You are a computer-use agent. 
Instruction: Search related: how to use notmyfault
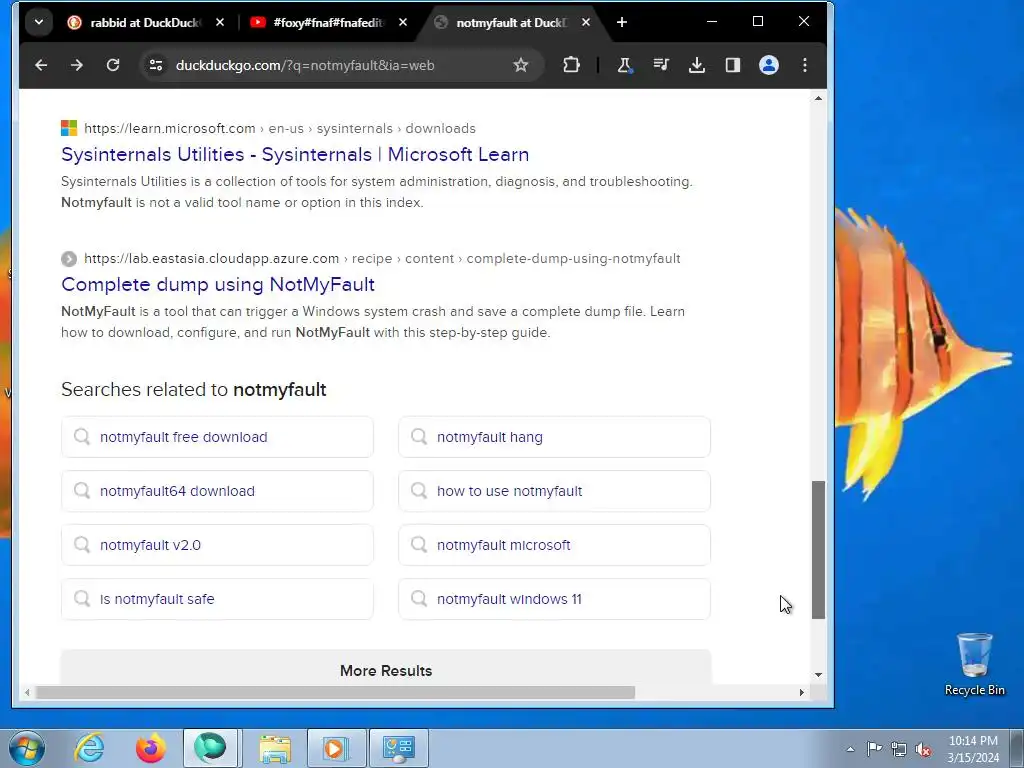pos(554,491)
